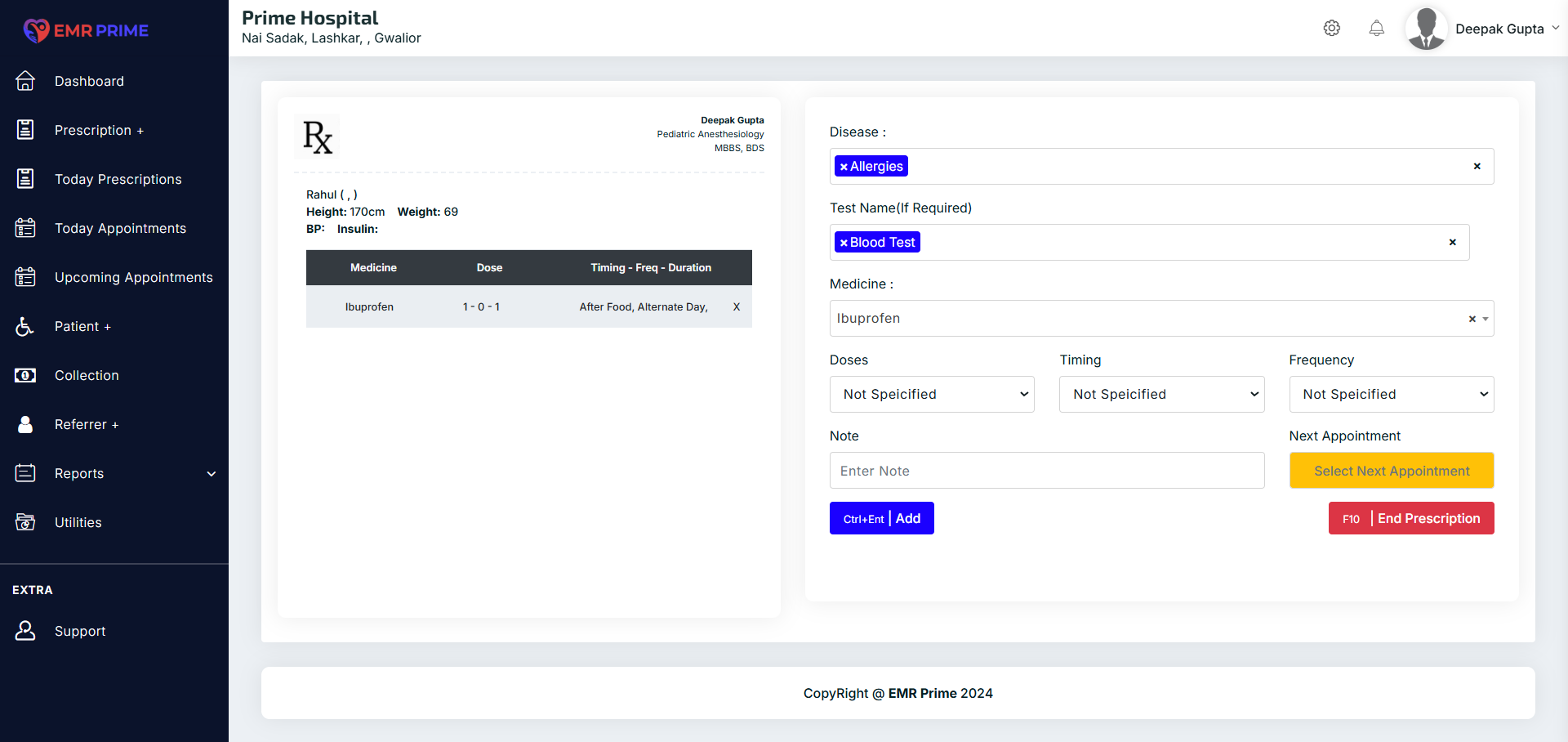Click the EMR Prime heart logo
Image resolution: width=1568 pixels, height=742 pixels.
click(x=36, y=30)
